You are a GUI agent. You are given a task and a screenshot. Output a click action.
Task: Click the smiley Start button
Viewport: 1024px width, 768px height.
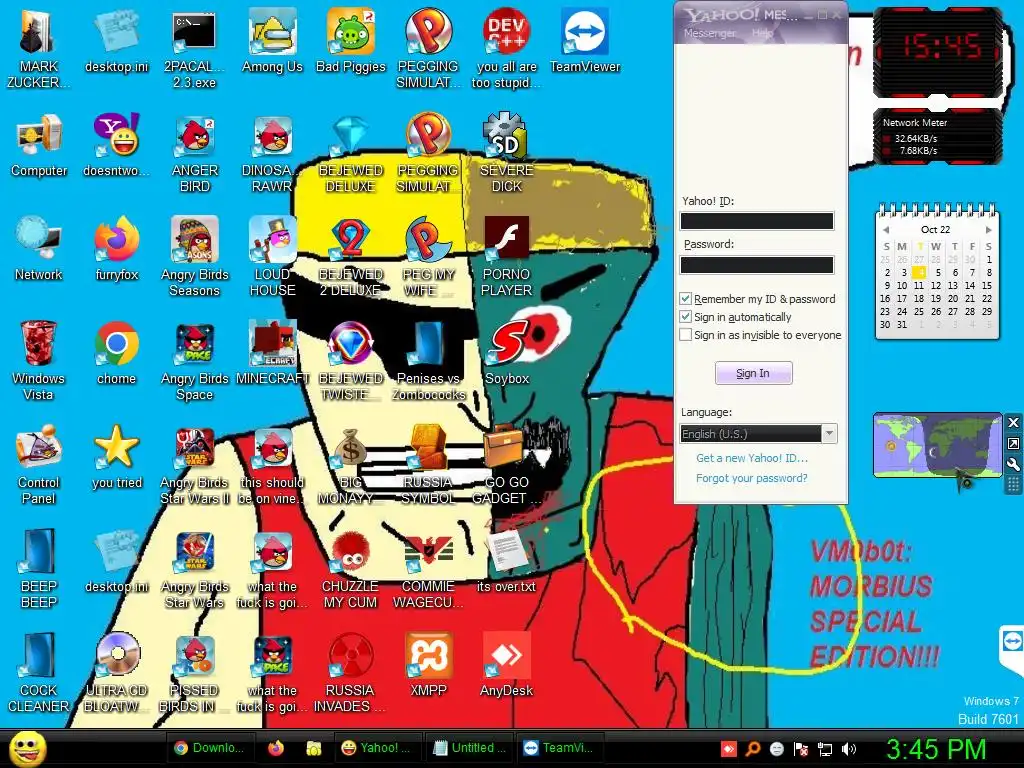[27, 748]
